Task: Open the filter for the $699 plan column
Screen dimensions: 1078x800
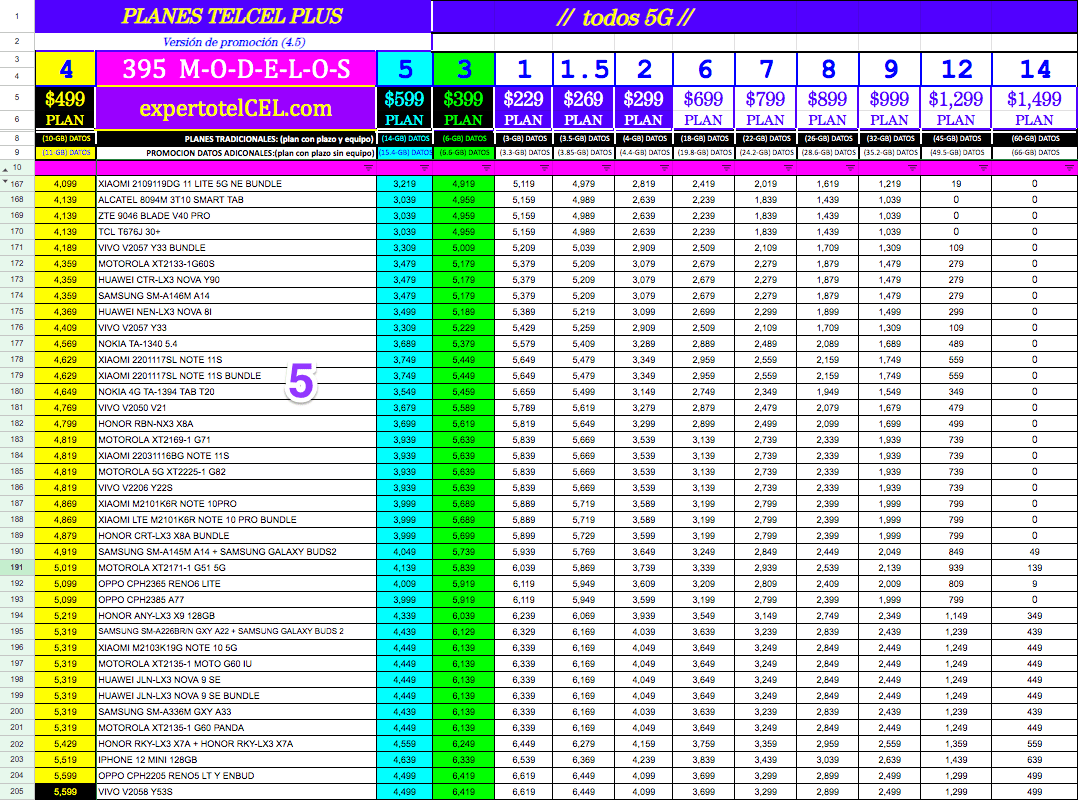Action: pyautogui.click(x=726, y=168)
